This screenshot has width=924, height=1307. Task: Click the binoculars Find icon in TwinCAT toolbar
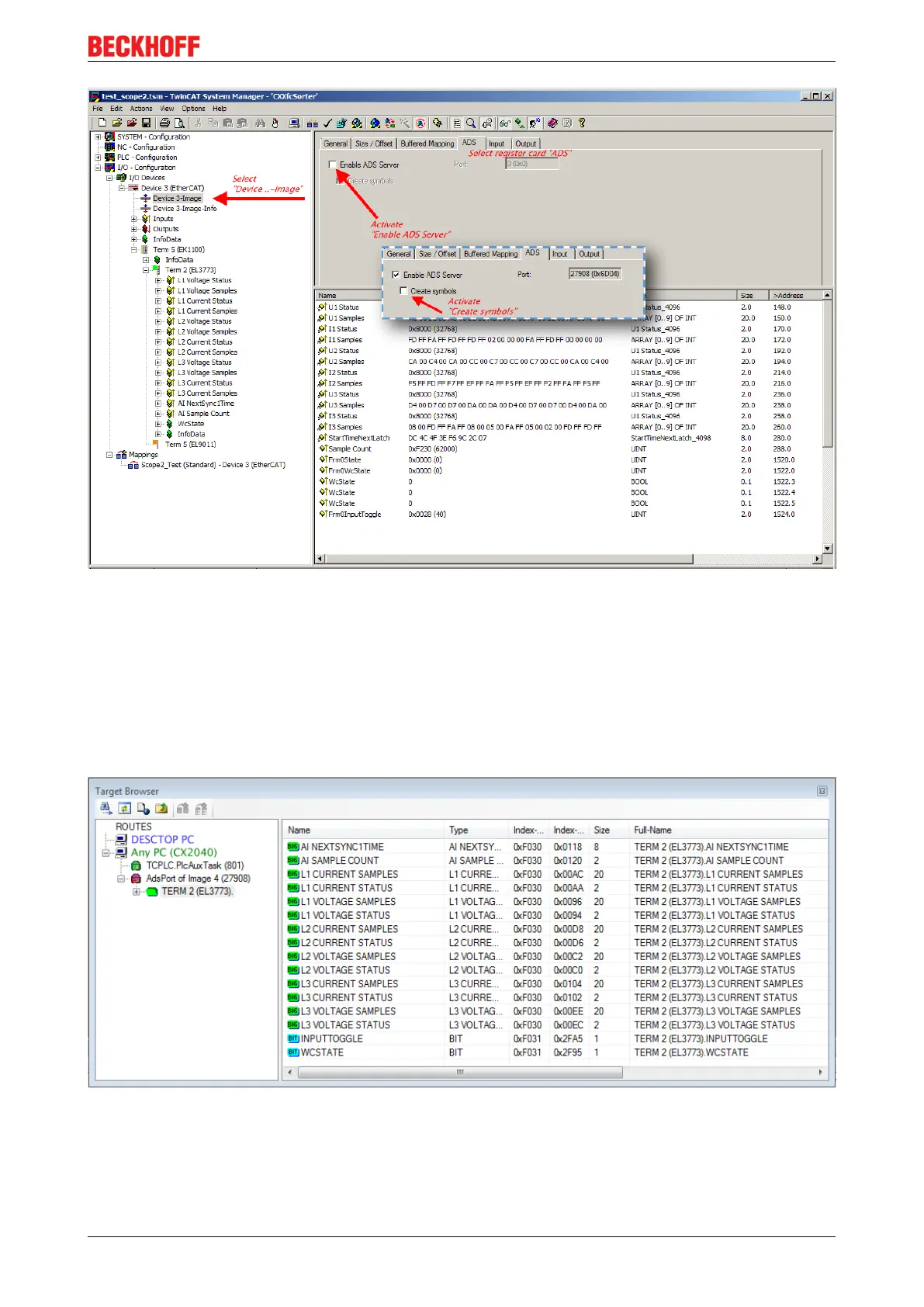click(x=260, y=123)
